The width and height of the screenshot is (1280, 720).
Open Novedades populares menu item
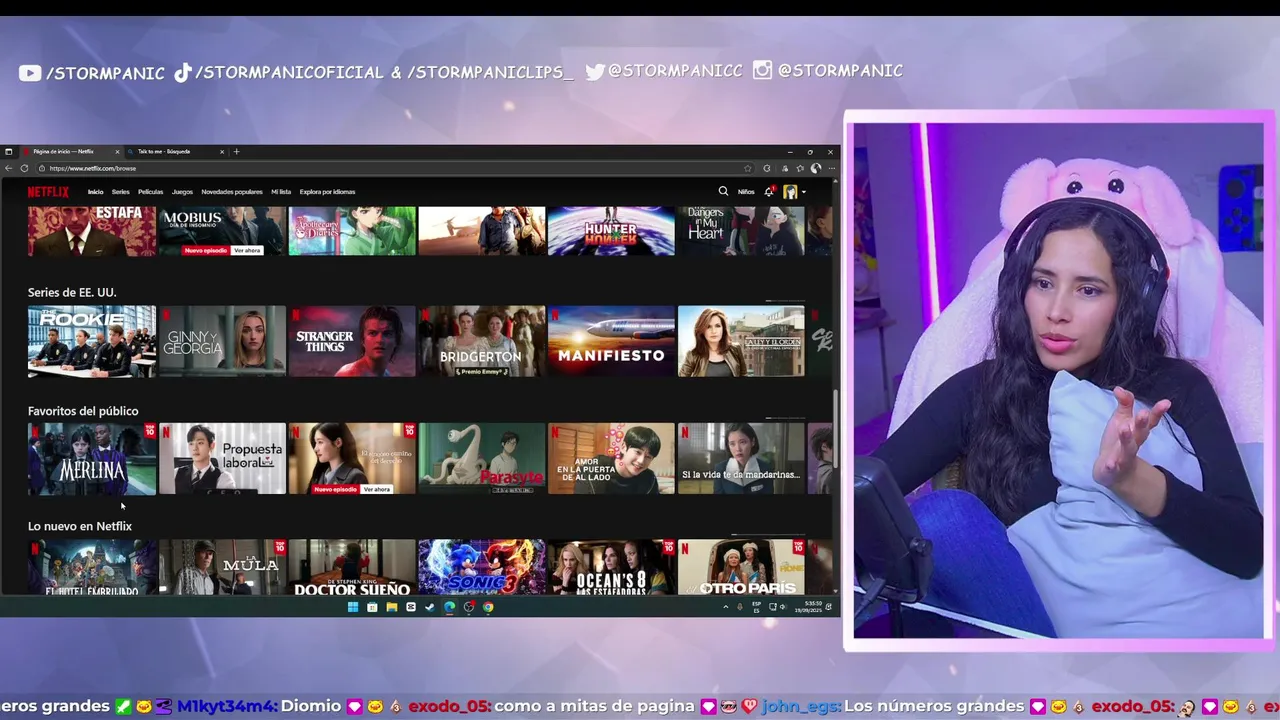click(x=232, y=192)
